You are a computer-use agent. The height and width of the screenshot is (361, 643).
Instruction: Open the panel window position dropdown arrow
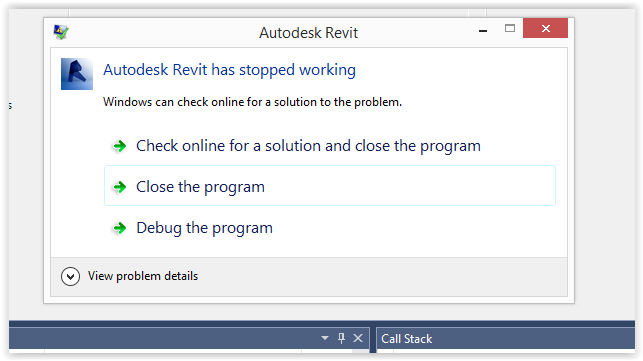click(325, 338)
